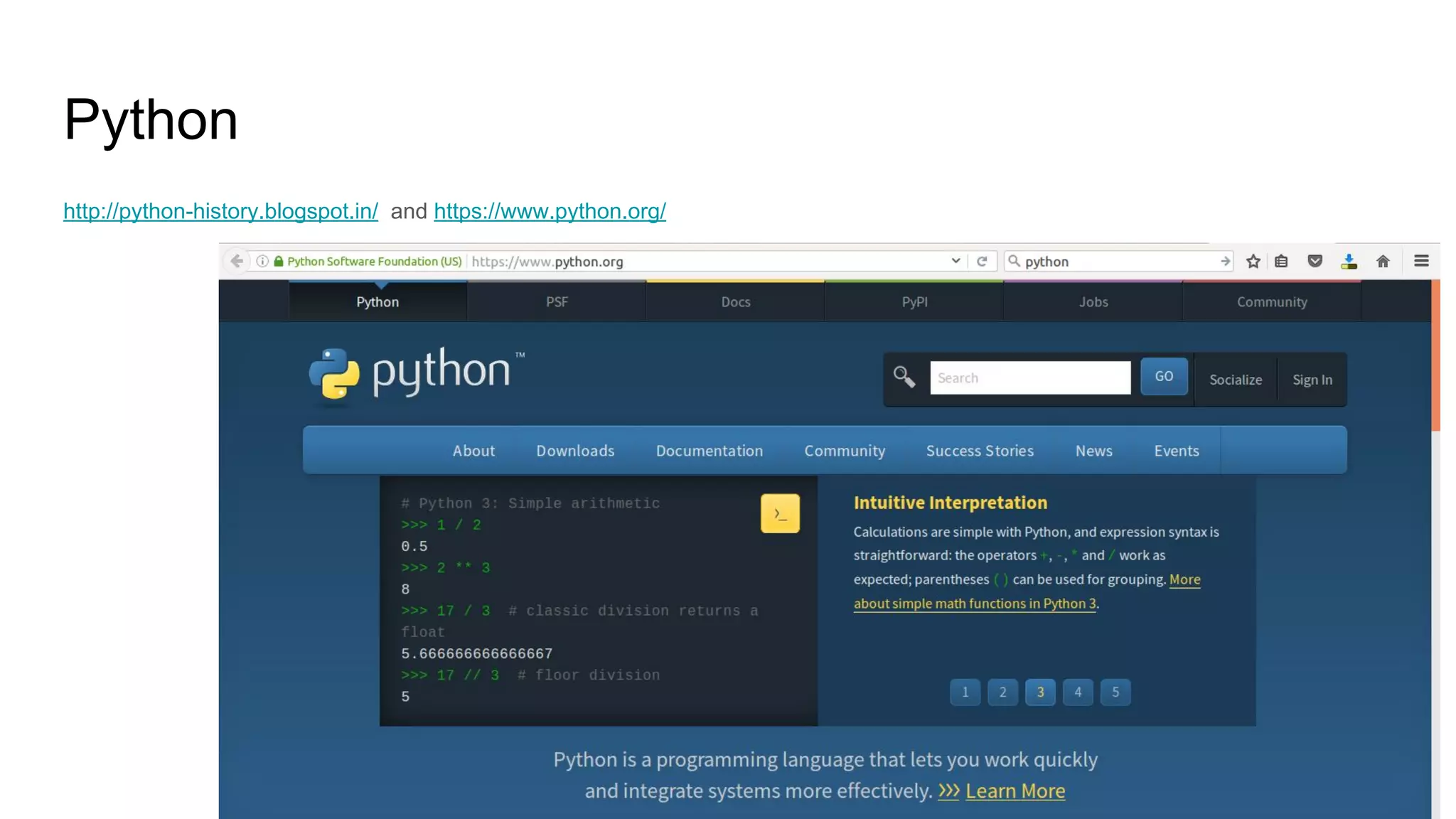The height and width of the screenshot is (819, 1456).
Task: Click the 'Python' slide title
Action: click(151, 120)
